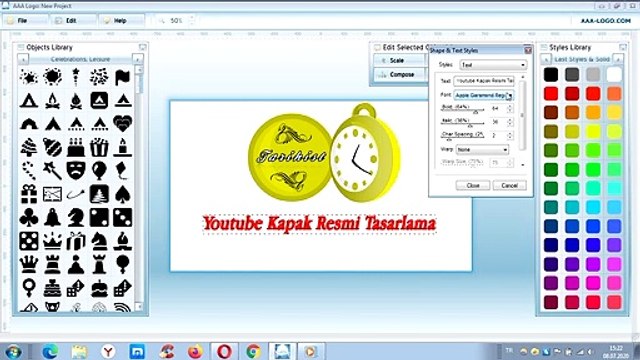The width and height of the screenshot is (640, 360).
Task: Adjust the zoom 50% spinner arrows
Action: [192, 20]
